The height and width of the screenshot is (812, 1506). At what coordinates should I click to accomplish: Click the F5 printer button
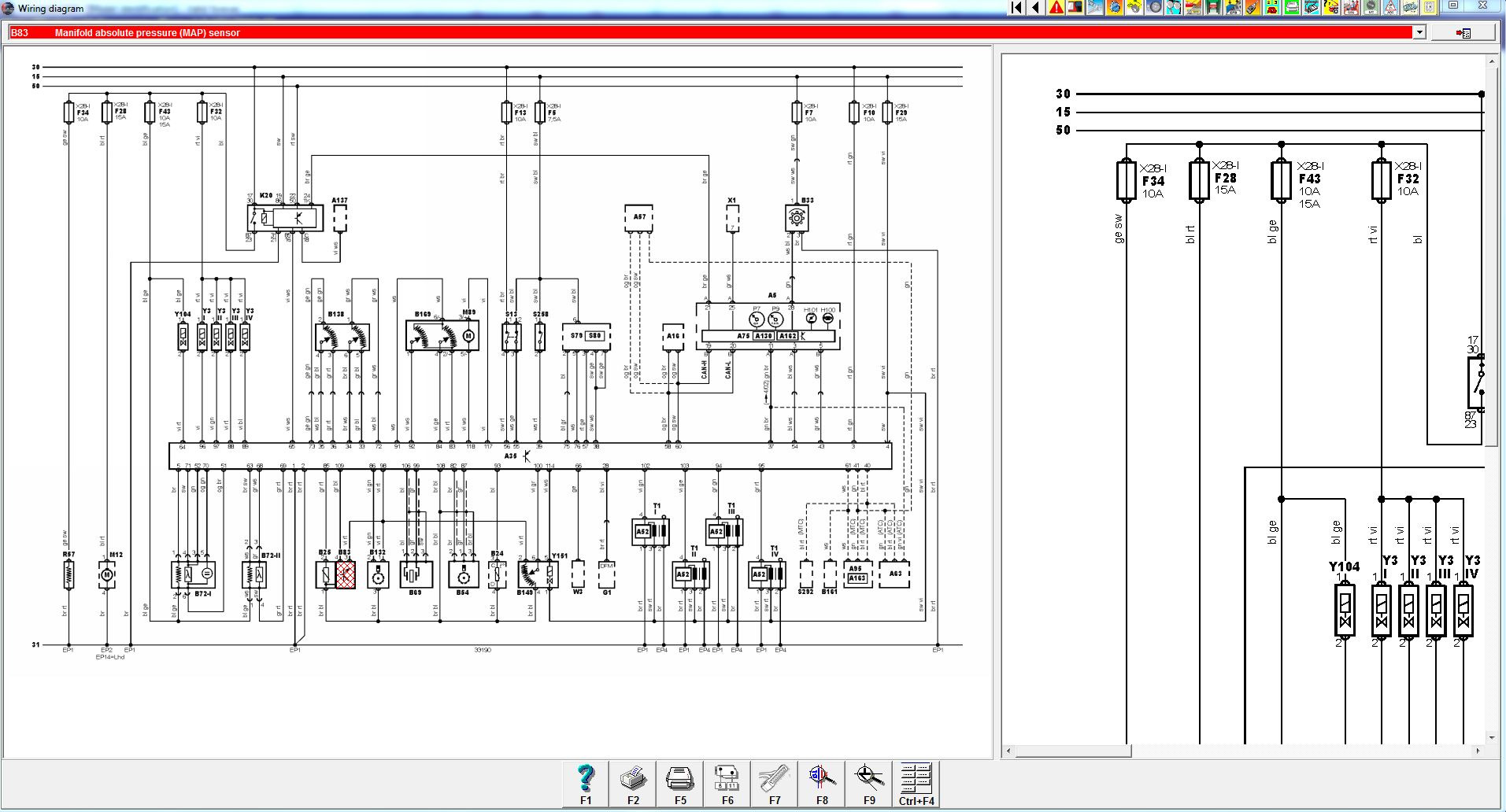(680, 784)
